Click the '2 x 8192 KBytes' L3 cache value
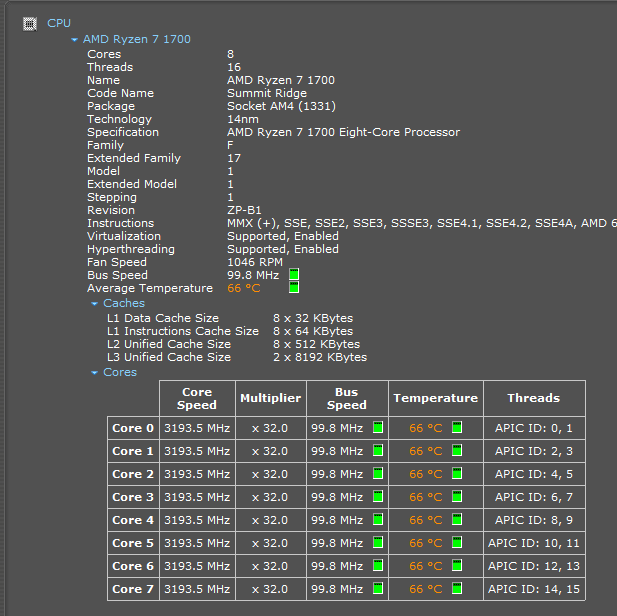Viewport: 617px width, 616px height. (x=320, y=357)
